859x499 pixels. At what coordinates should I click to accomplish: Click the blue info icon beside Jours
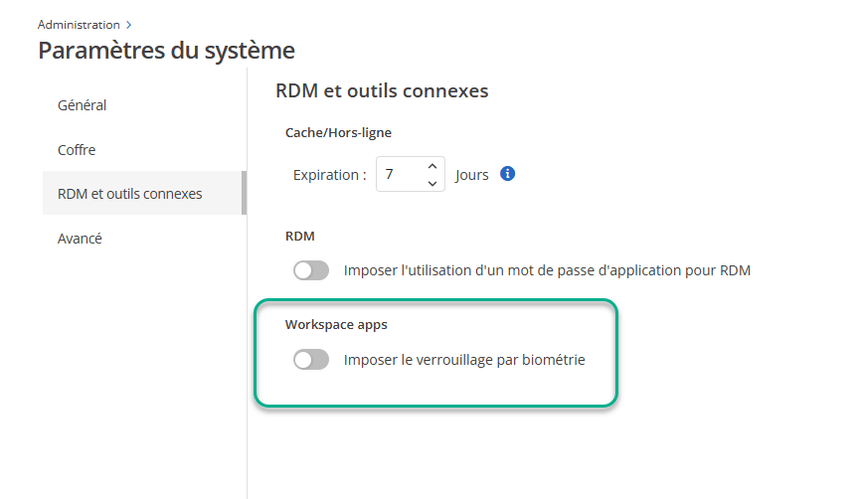tap(507, 174)
